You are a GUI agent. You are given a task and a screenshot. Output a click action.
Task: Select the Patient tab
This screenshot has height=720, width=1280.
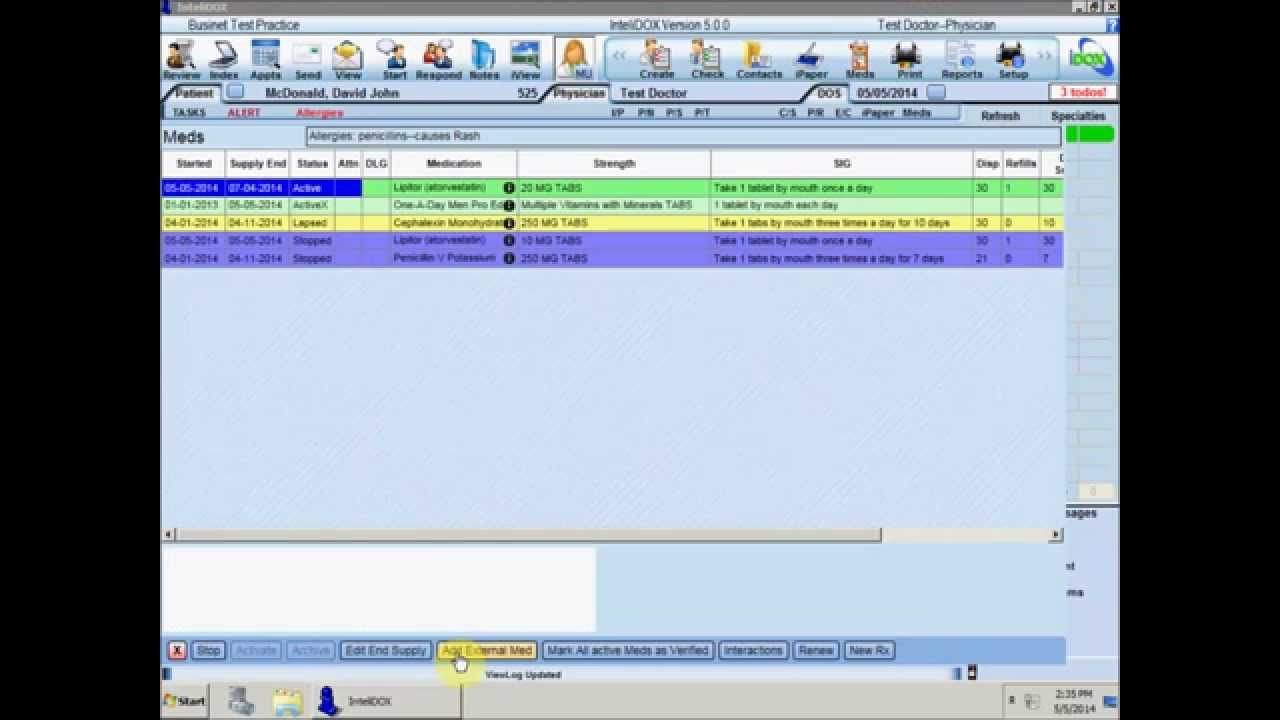194,93
